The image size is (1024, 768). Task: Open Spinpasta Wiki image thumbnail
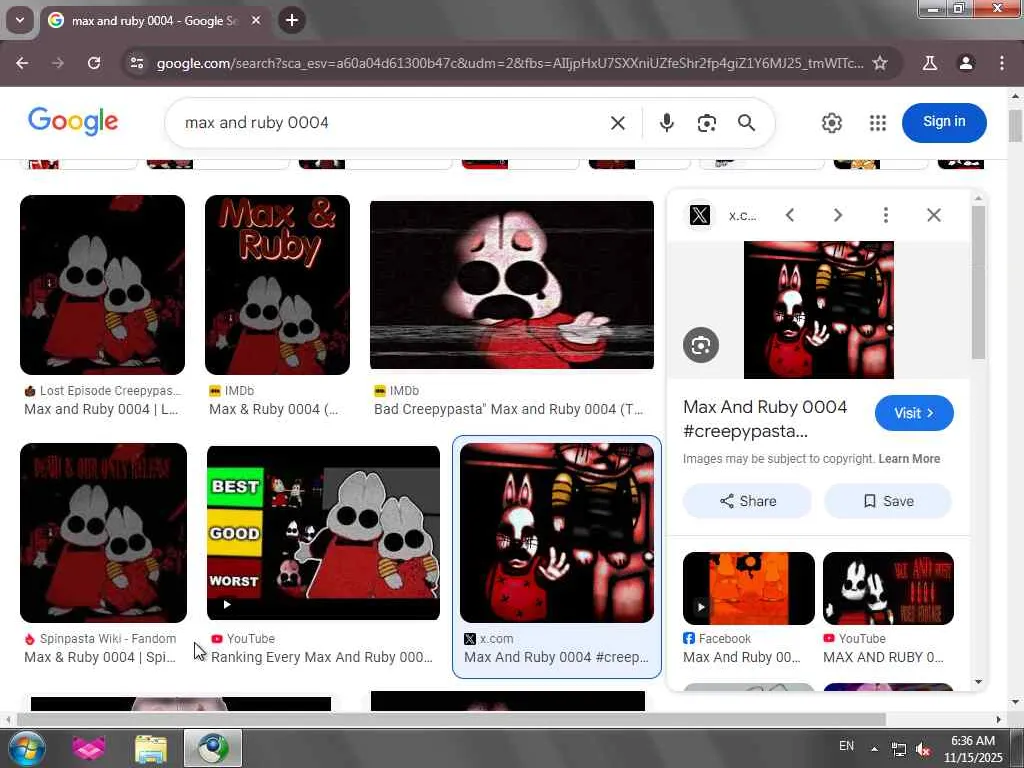coord(103,533)
